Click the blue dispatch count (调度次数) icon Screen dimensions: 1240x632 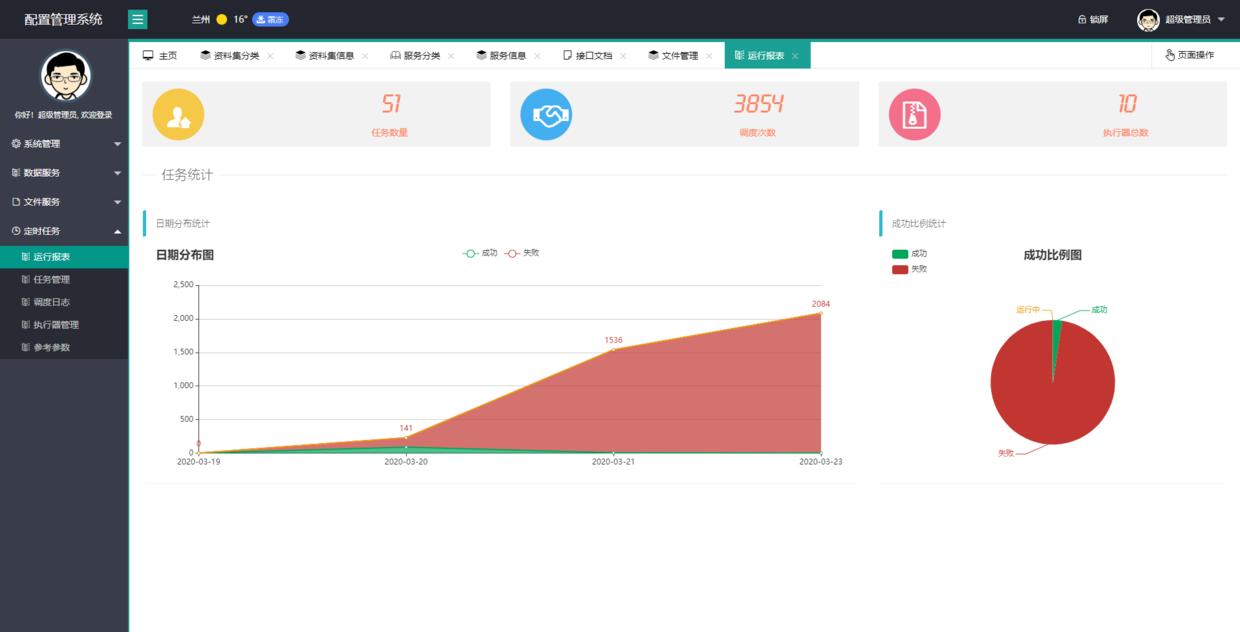(x=548, y=114)
